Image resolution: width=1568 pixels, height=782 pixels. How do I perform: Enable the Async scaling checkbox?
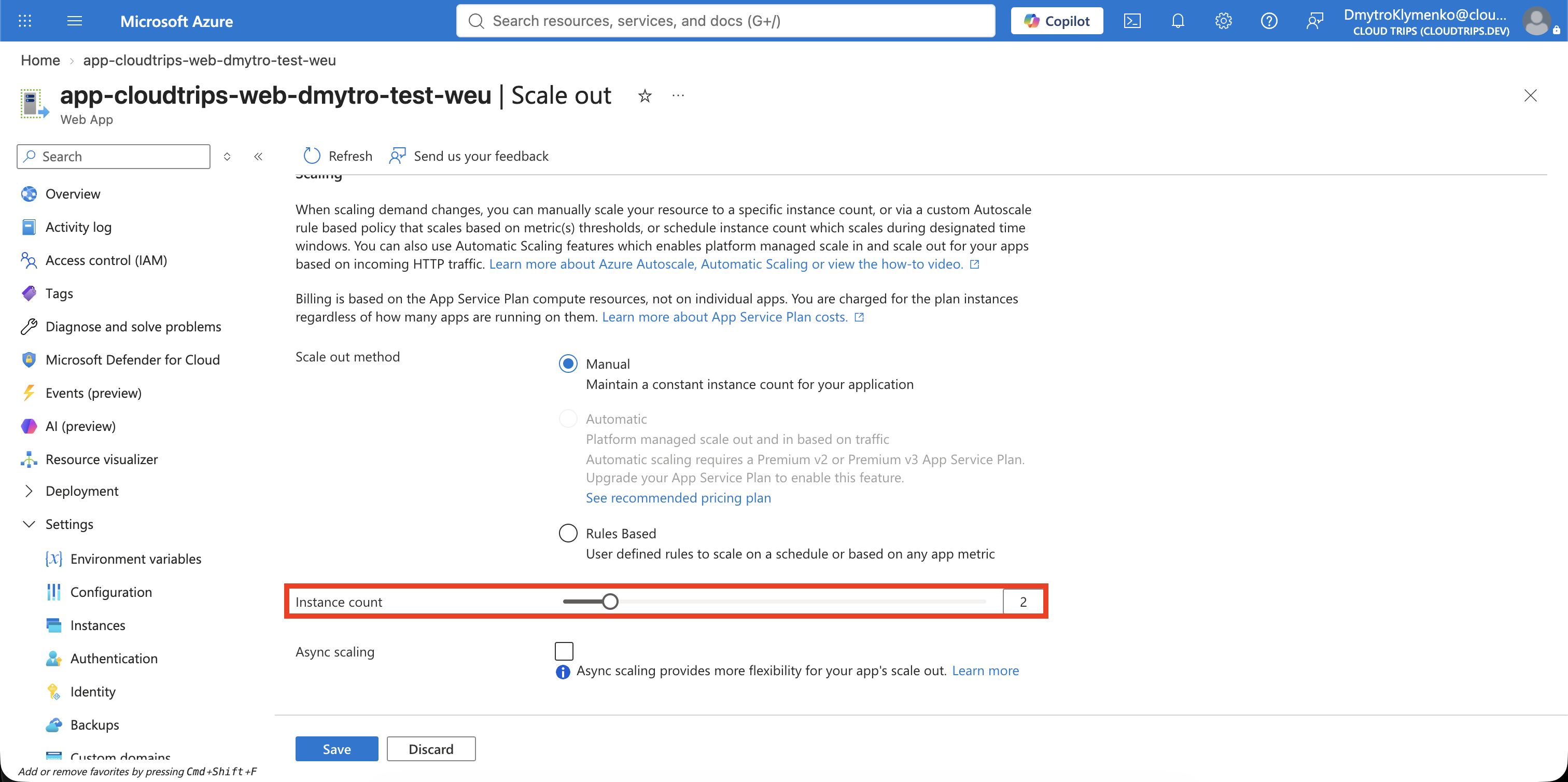point(564,651)
